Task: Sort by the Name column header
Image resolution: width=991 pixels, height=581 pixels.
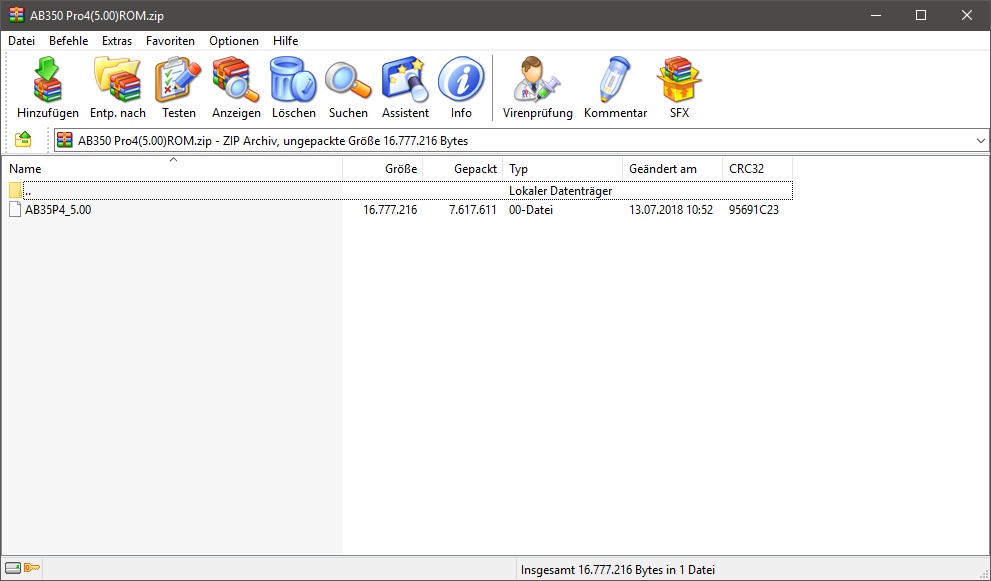Action: pyautogui.click(x=172, y=169)
